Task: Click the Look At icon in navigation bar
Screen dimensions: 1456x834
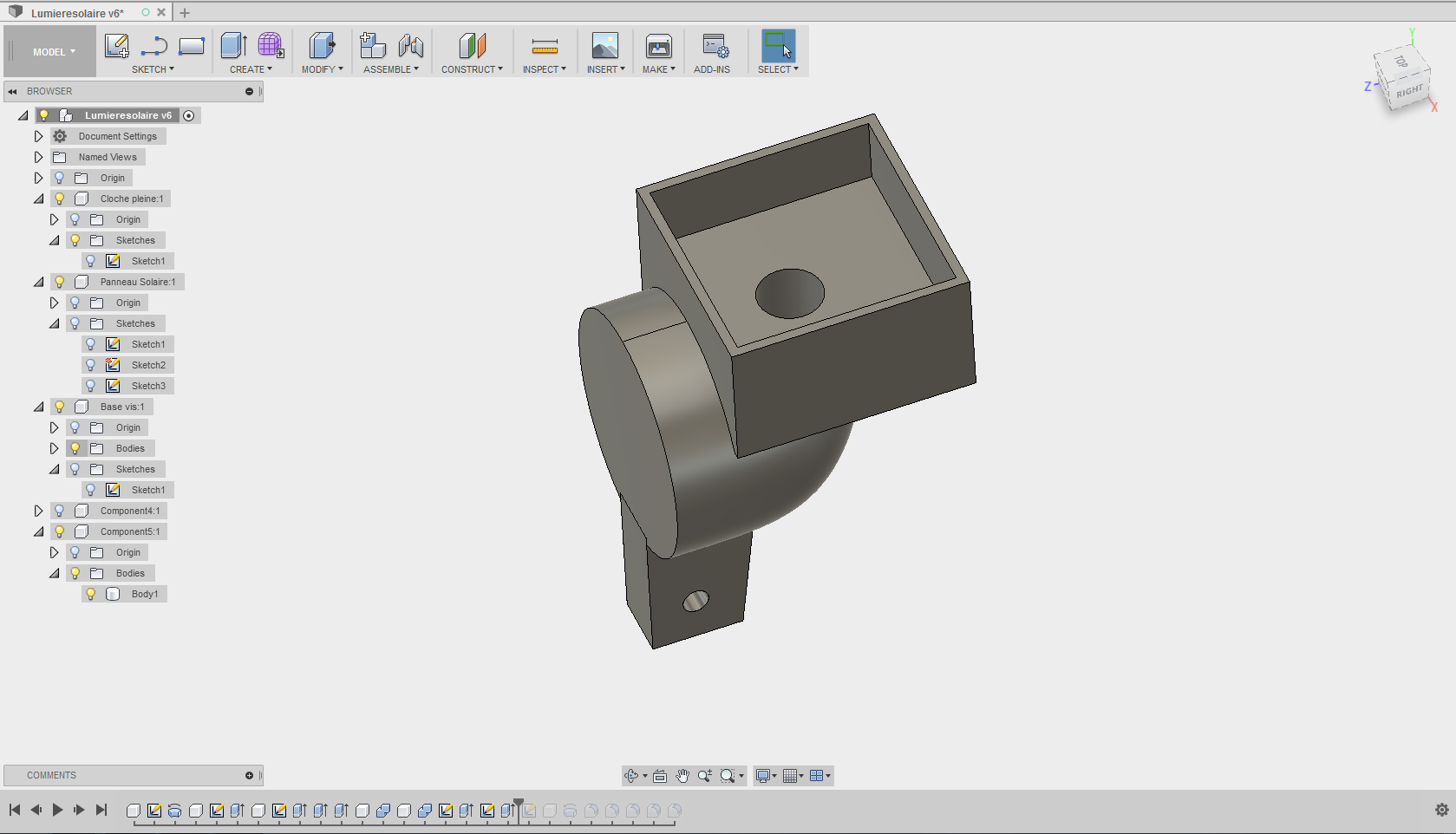Action: [660, 776]
